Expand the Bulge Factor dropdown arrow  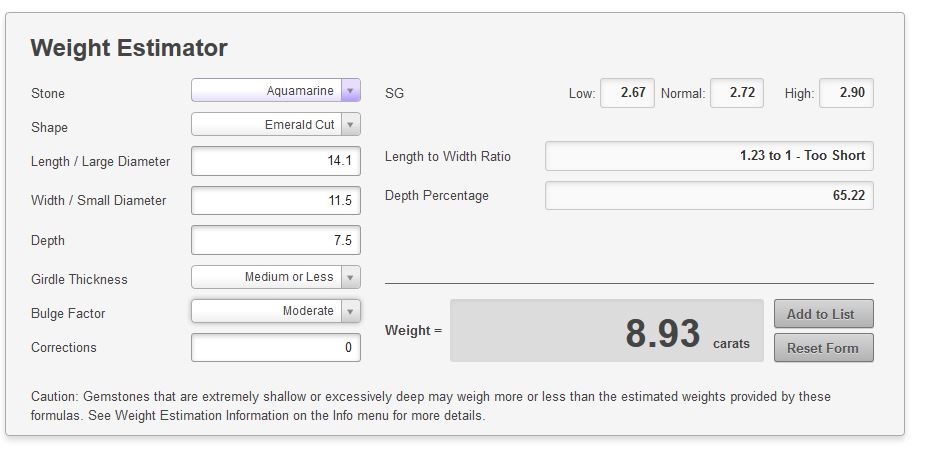click(351, 310)
